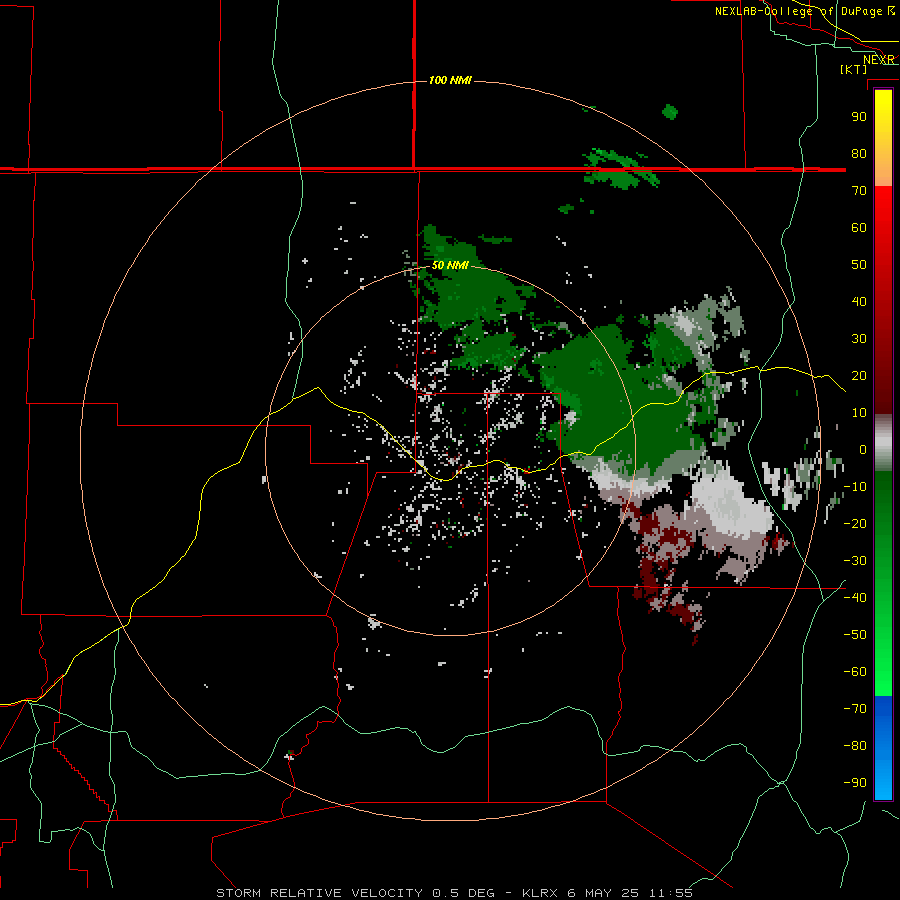Click the 80 value on the velocity scale

pos(859,153)
